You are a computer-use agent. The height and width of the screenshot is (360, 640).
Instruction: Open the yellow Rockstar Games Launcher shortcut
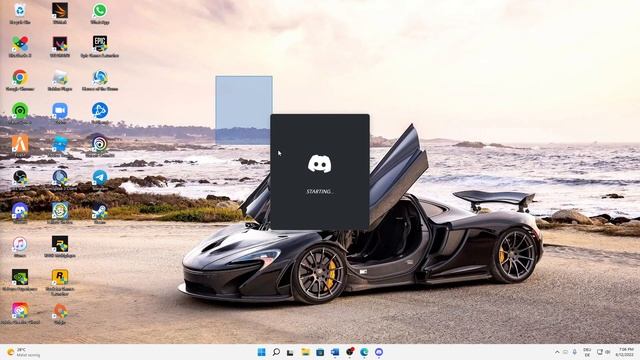click(60, 282)
